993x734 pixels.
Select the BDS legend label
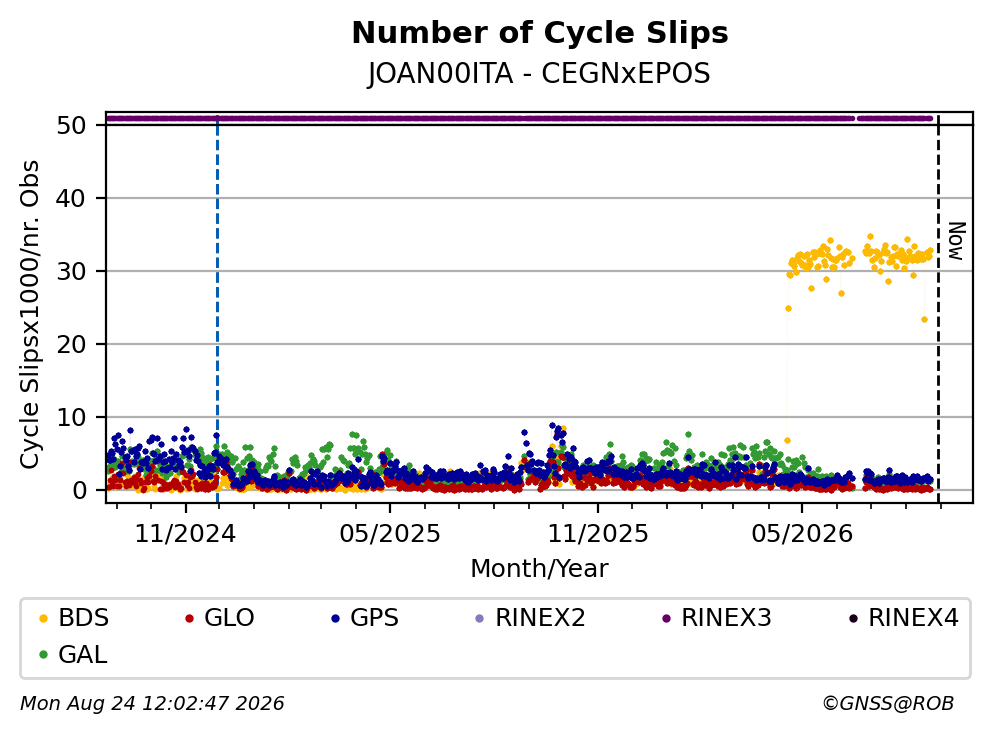coord(84,617)
